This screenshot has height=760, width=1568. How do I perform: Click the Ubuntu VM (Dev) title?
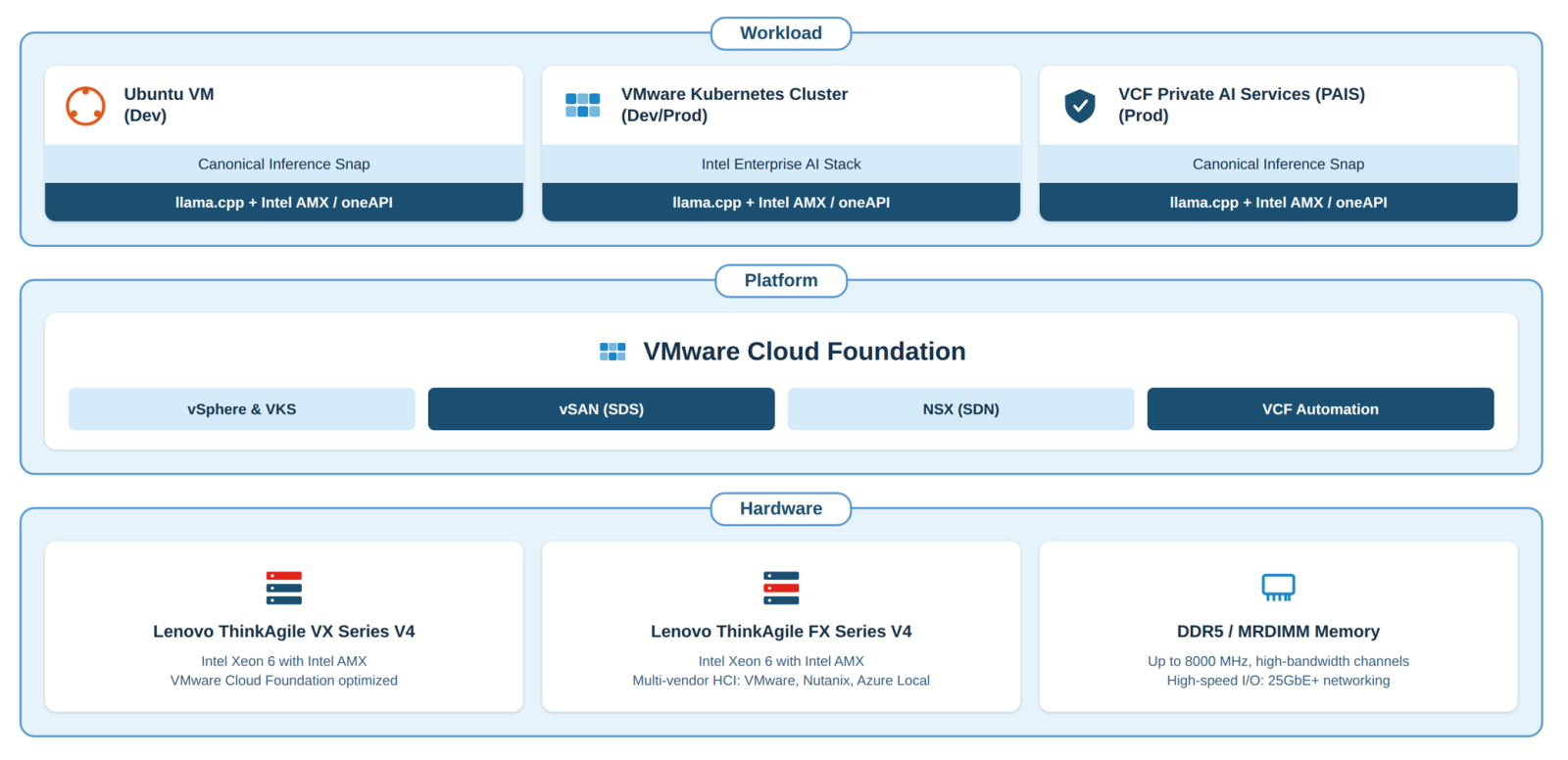pos(169,105)
